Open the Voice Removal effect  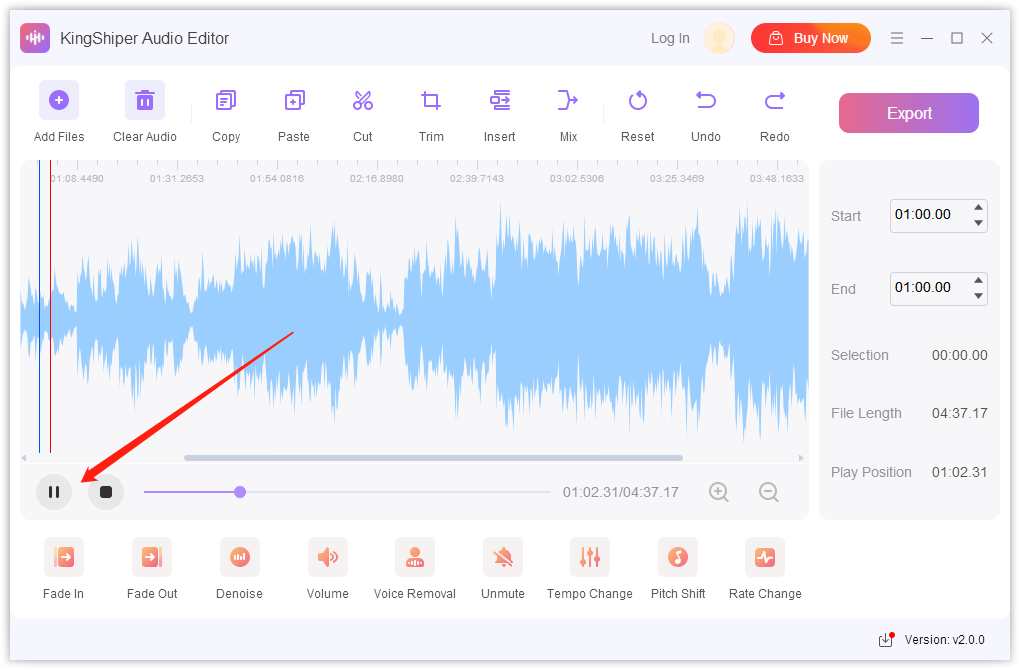click(x=415, y=557)
